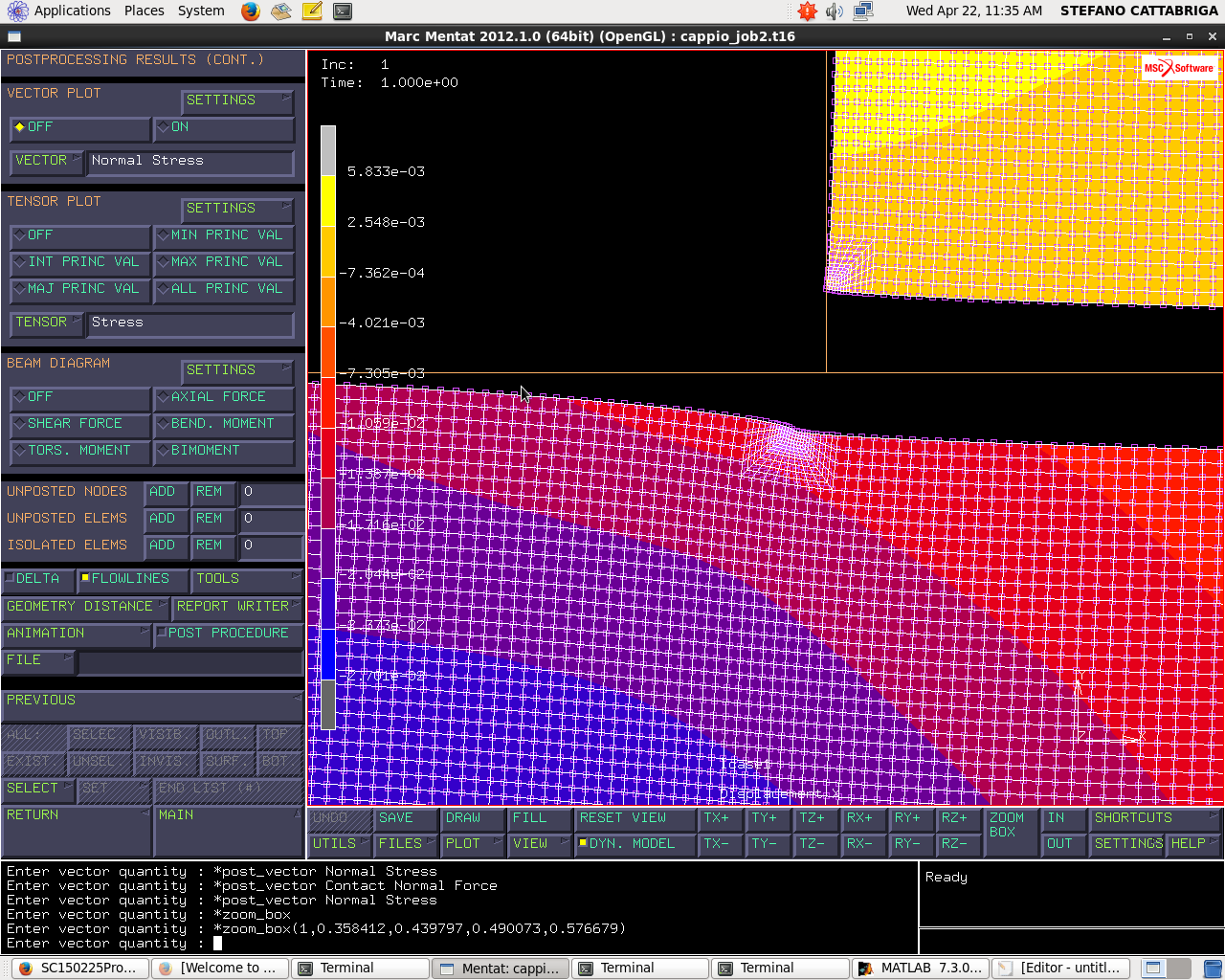
Task: Toggle the DELTA checkbox
Action: [38, 579]
